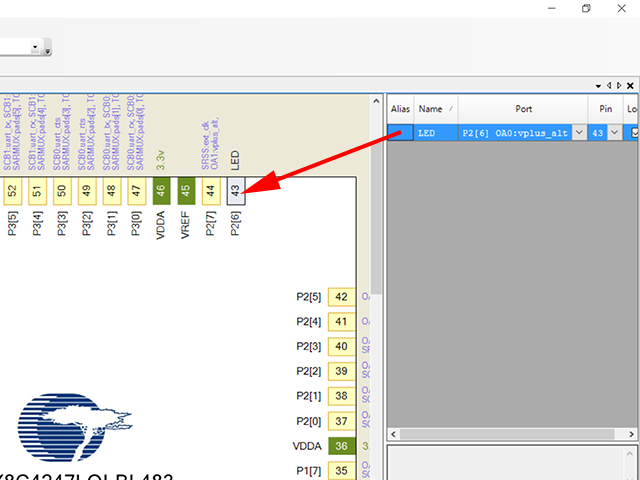Screen dimensions: 640x480
Task: Select pin 38 box for P2[1]
Action: coord(342,396)
